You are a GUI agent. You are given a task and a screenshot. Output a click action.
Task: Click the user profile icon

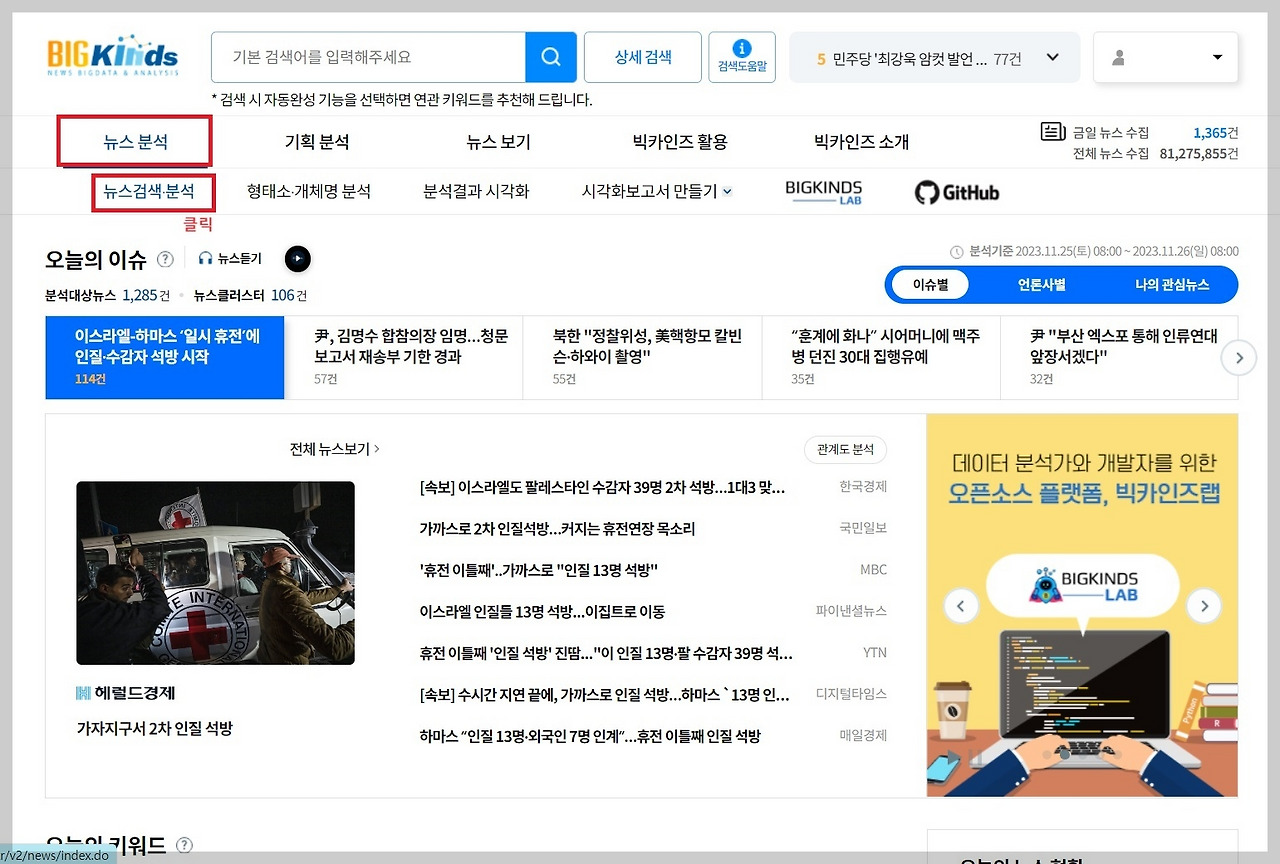[1118, 58]
